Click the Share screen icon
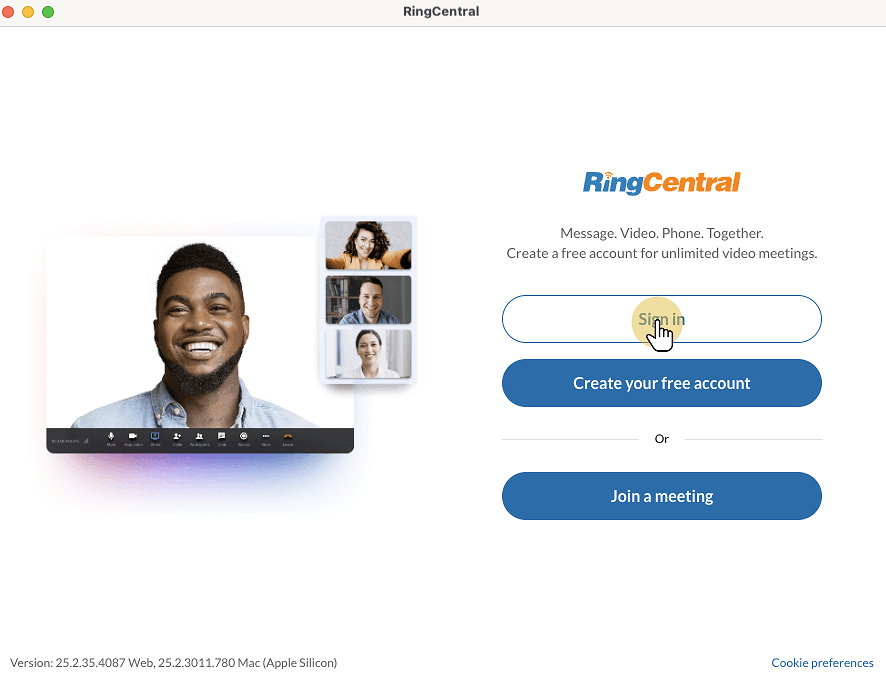Viewport: 886px width, 684px height. [x=155, y=437]
